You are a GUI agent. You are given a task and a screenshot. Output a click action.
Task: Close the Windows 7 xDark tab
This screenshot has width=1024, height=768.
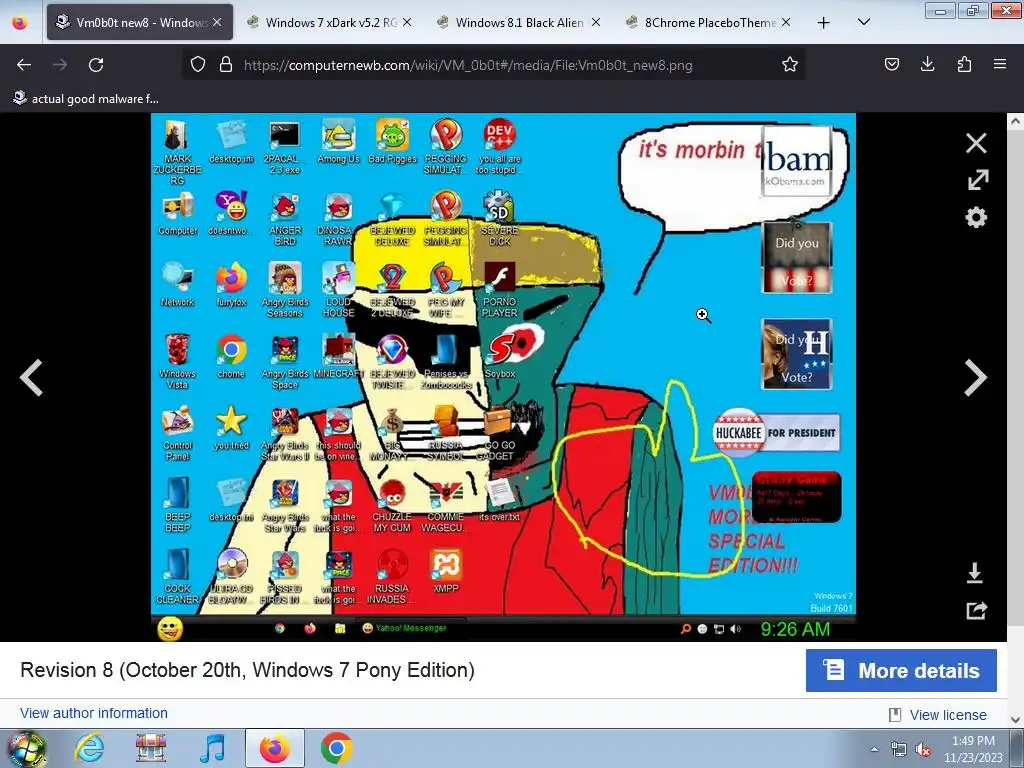(407, 22)
